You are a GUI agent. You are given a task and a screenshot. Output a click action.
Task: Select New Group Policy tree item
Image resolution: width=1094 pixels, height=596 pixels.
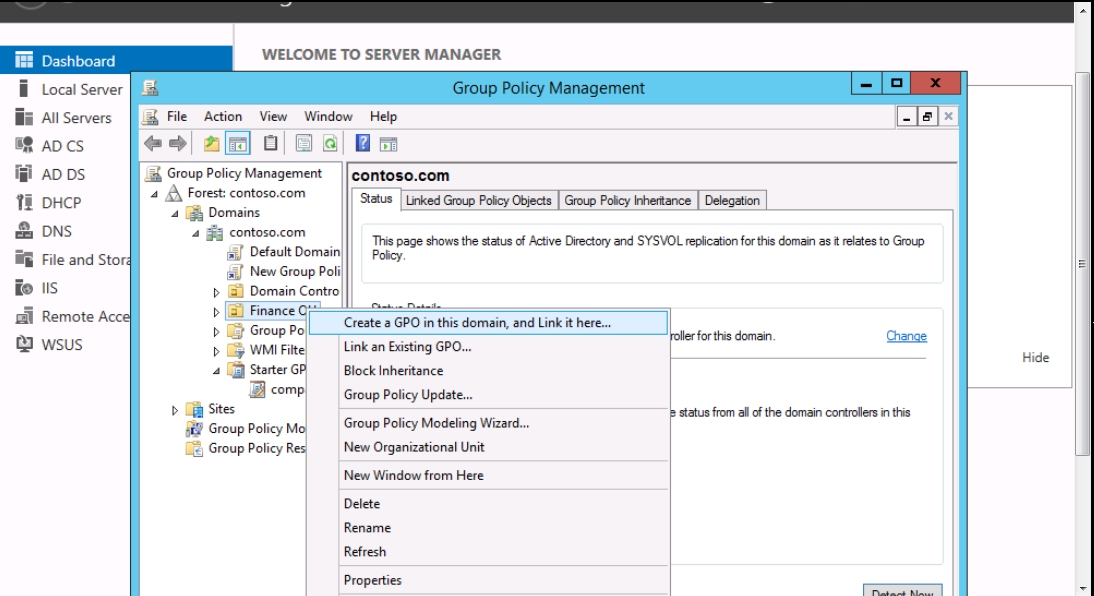click(294, 271)
